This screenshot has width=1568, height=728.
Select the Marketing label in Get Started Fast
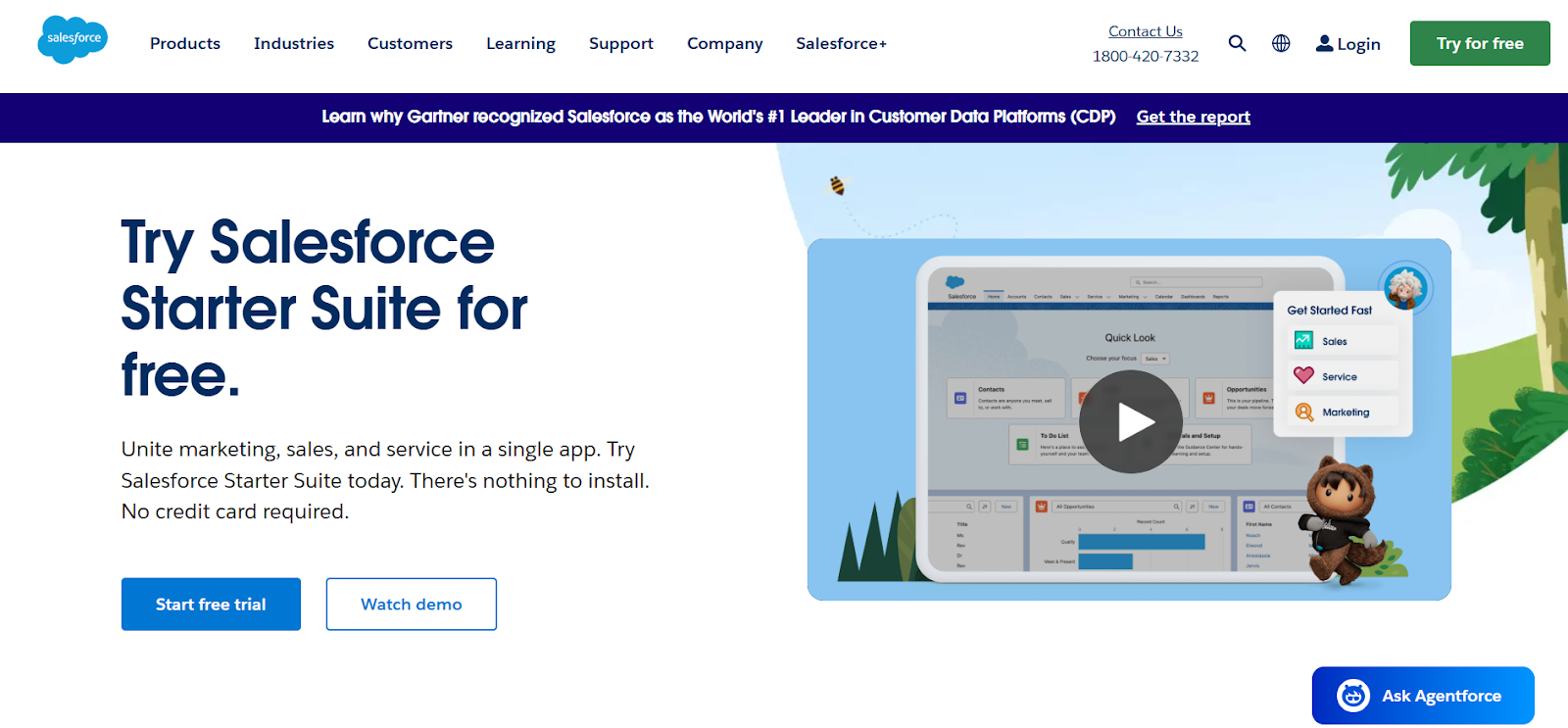coord(1346,413)
